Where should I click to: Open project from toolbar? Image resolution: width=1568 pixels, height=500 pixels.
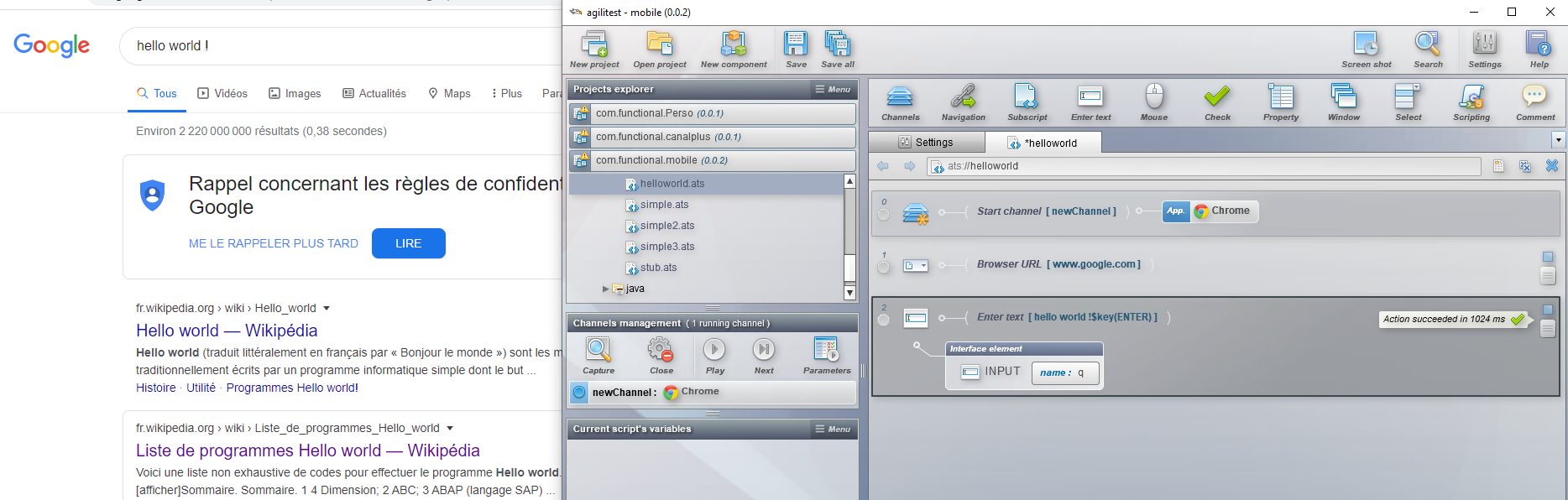tap(660, 49)
